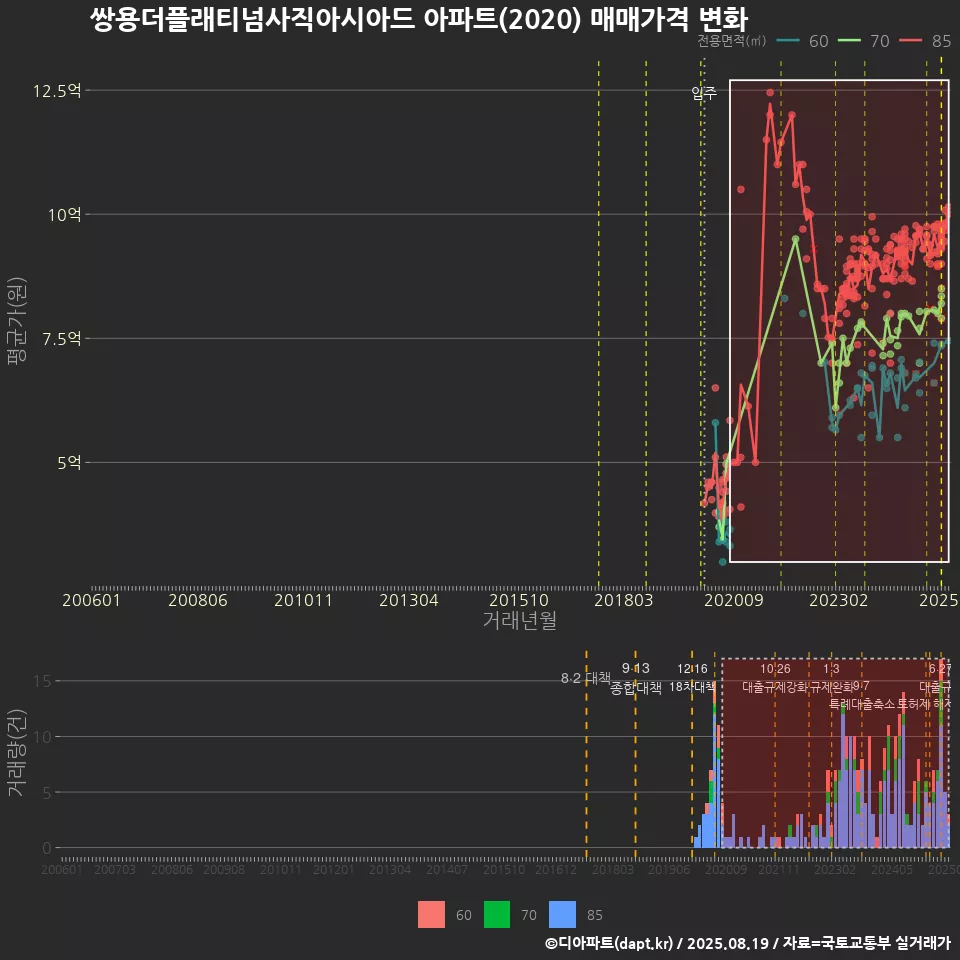Select 201612 on the volume chart axis
Image resolution: width=960 pixels, height=960 pixels.
tap(556, 869)
